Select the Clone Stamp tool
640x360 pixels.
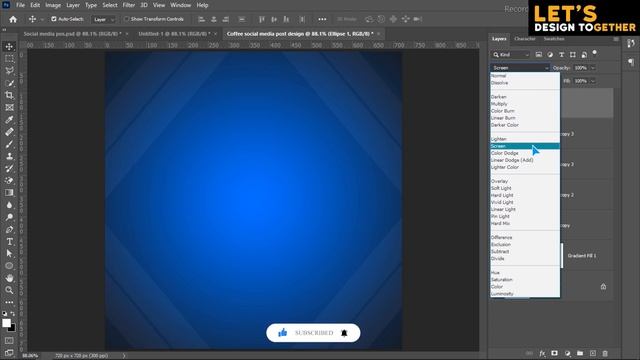(9, 156)
